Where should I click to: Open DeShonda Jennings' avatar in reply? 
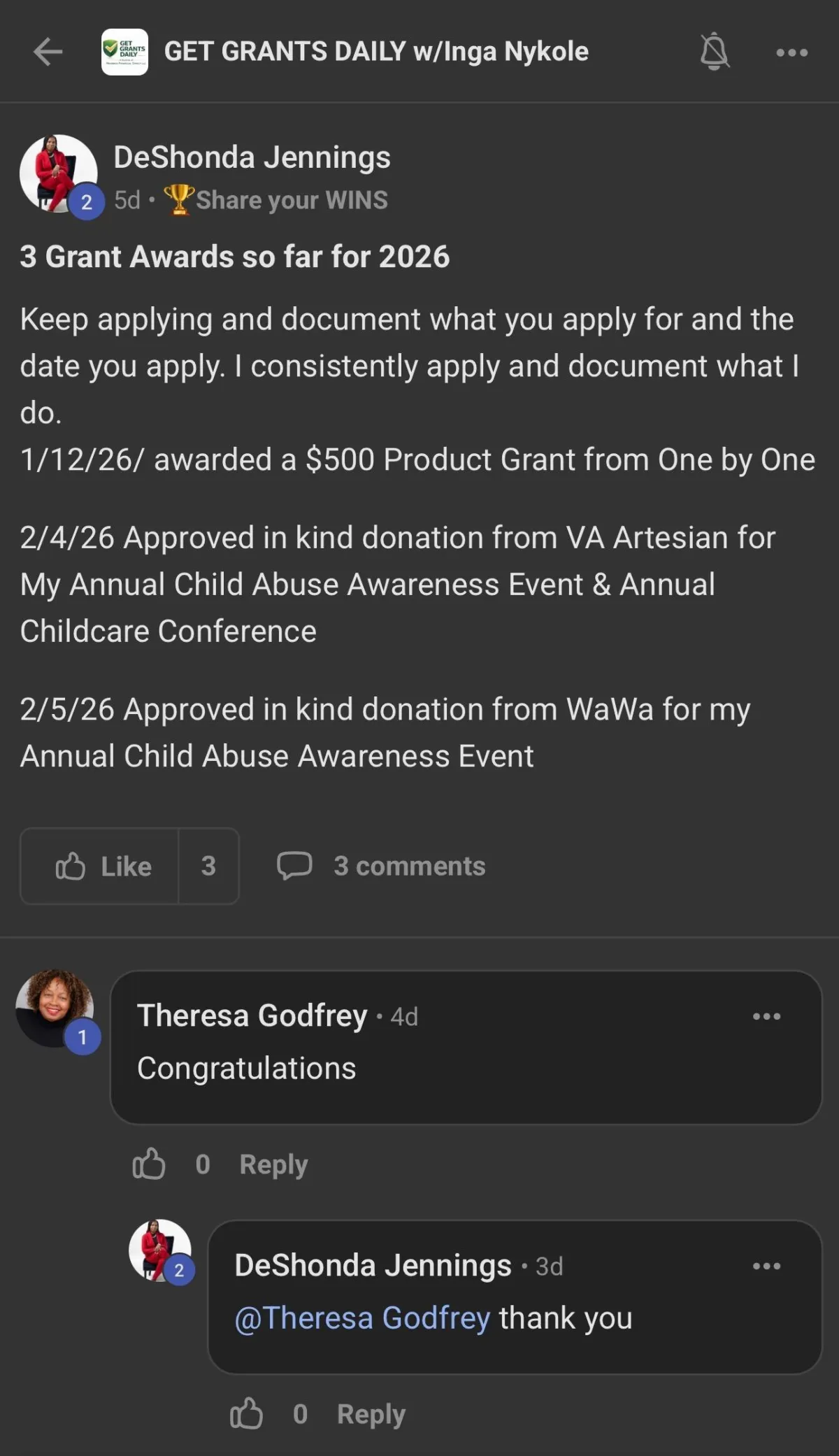[160, 1250]
